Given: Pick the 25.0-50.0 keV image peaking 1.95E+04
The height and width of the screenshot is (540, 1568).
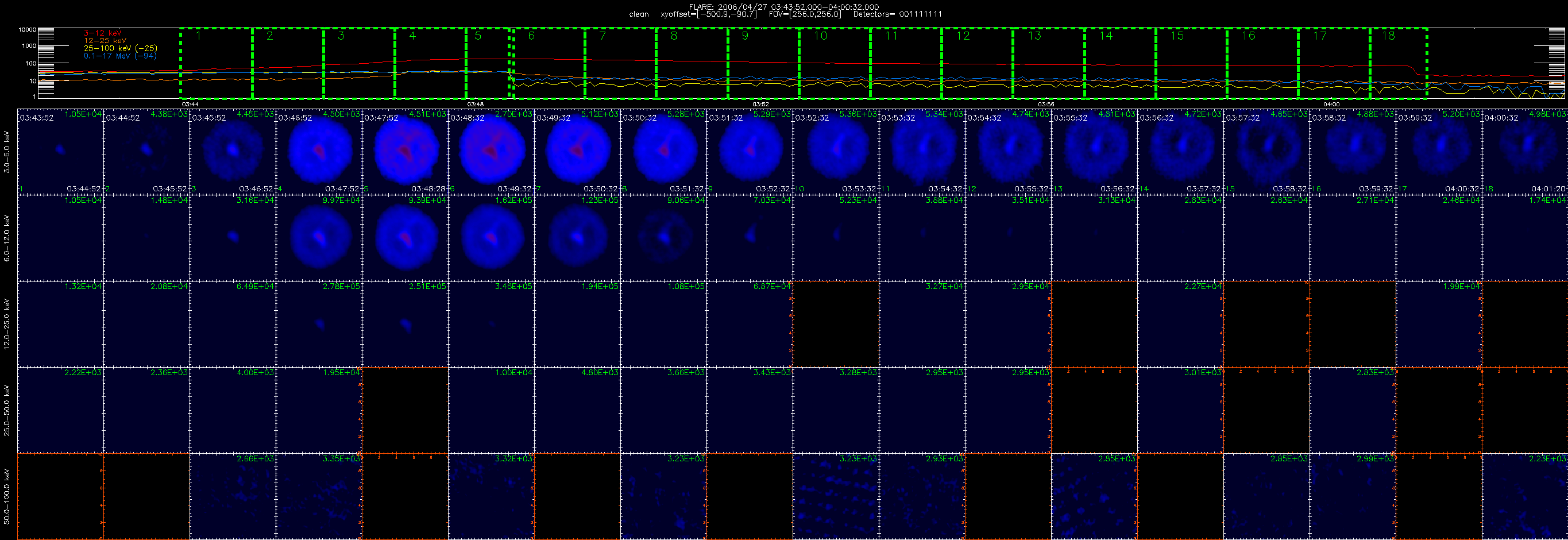Looking at the screenshot, I should pos(319,410).
